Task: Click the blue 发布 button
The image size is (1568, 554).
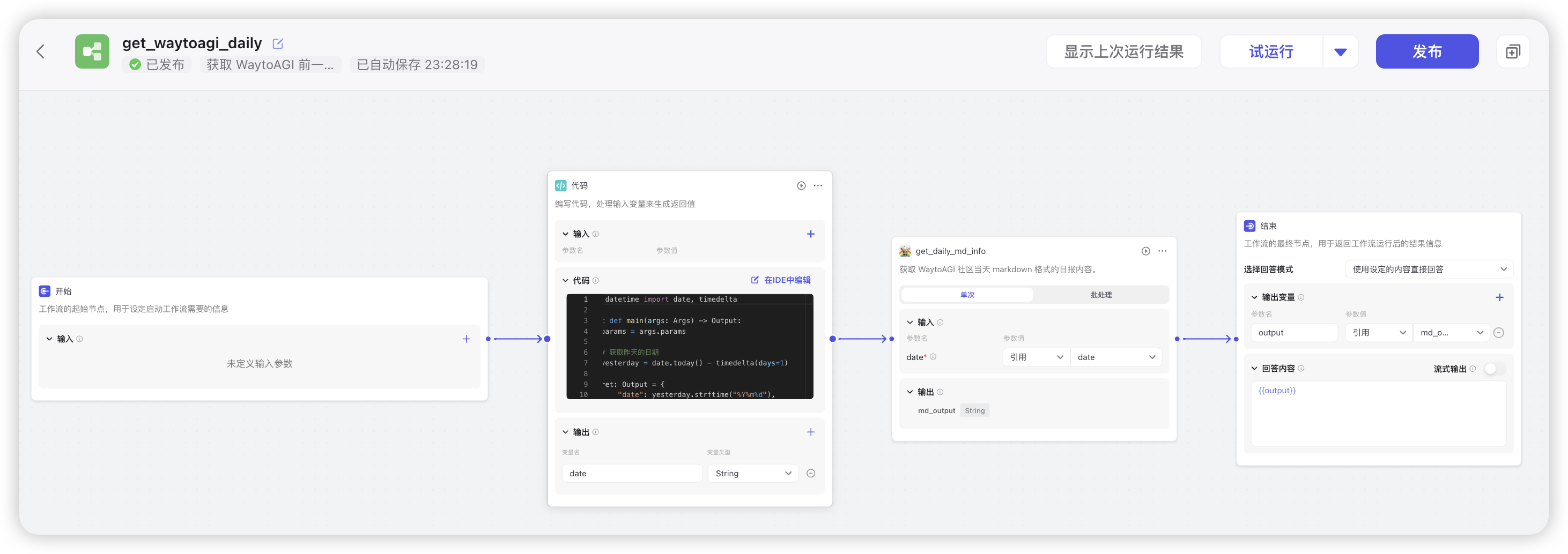Action: (x=1427, y=51)
